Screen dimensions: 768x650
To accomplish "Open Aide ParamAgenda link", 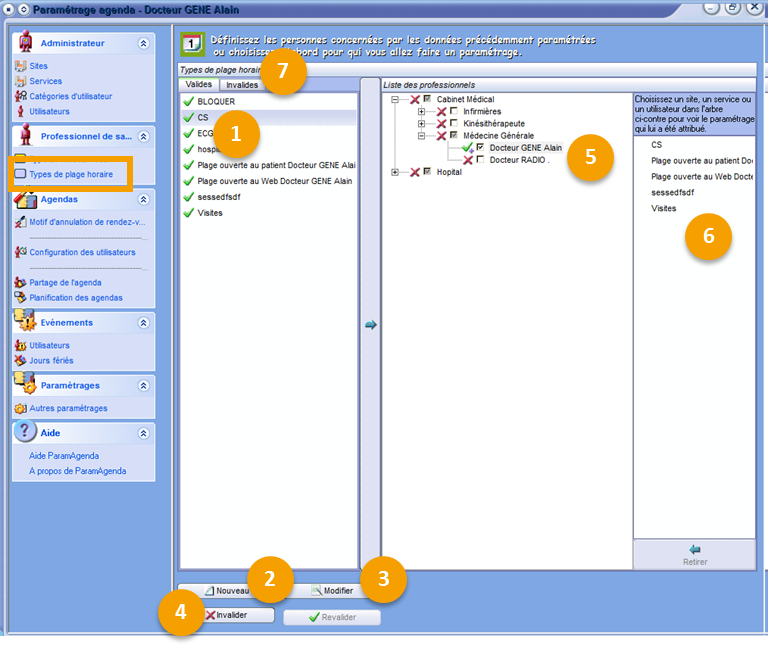I will click(x=64, y=456).
